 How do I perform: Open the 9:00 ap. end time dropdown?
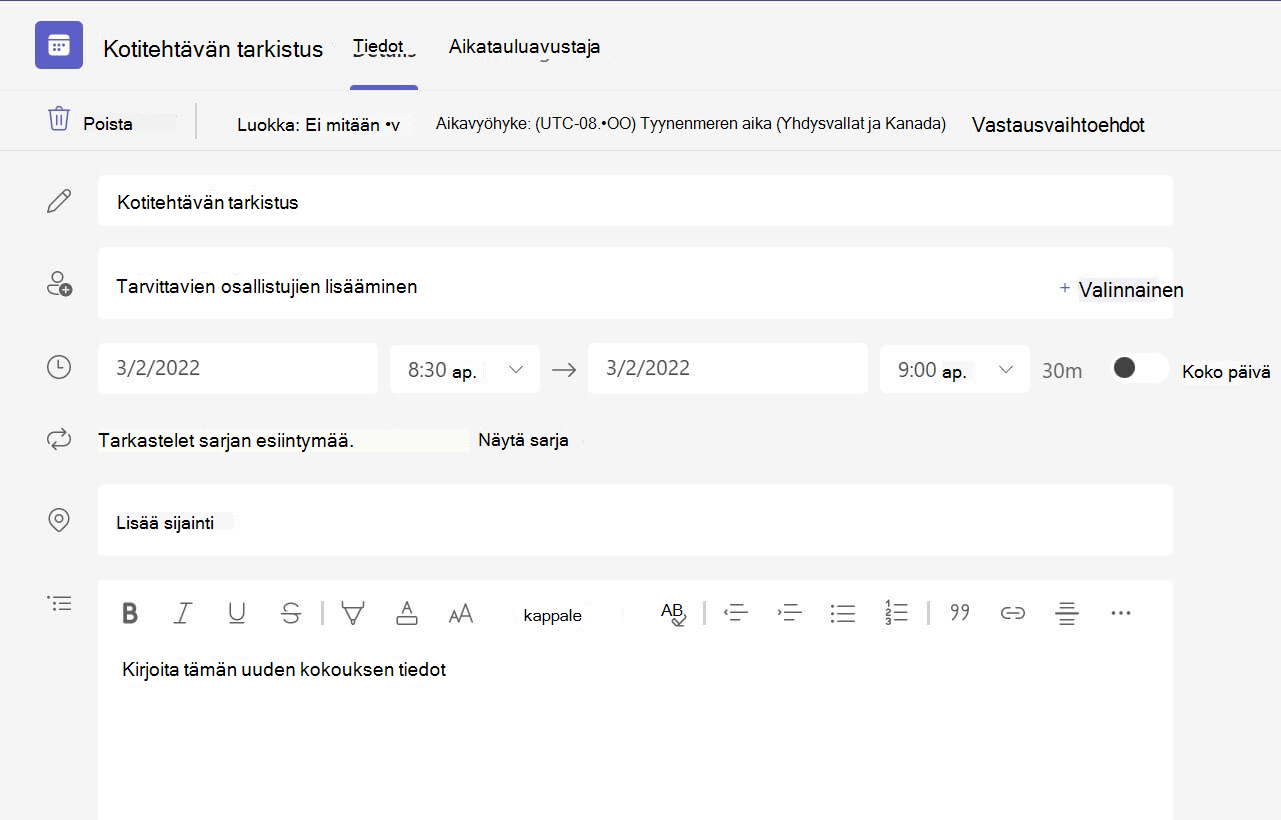pyautogui.click(x=955, y=369)
